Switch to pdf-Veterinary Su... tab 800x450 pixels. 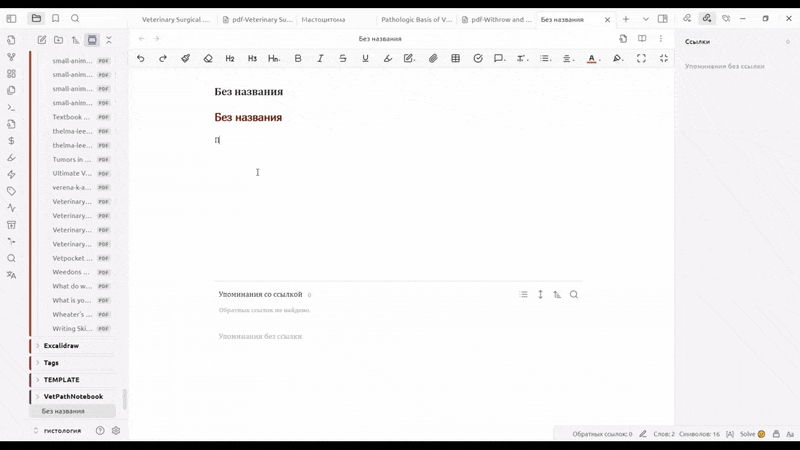pos(258,19)
